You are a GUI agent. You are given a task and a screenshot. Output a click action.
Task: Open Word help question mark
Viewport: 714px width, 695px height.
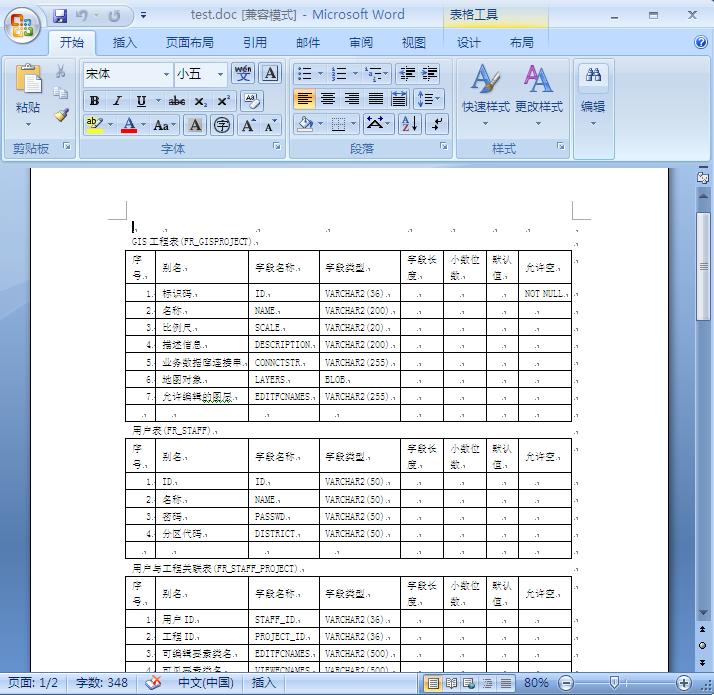click(x=701, y=42)
